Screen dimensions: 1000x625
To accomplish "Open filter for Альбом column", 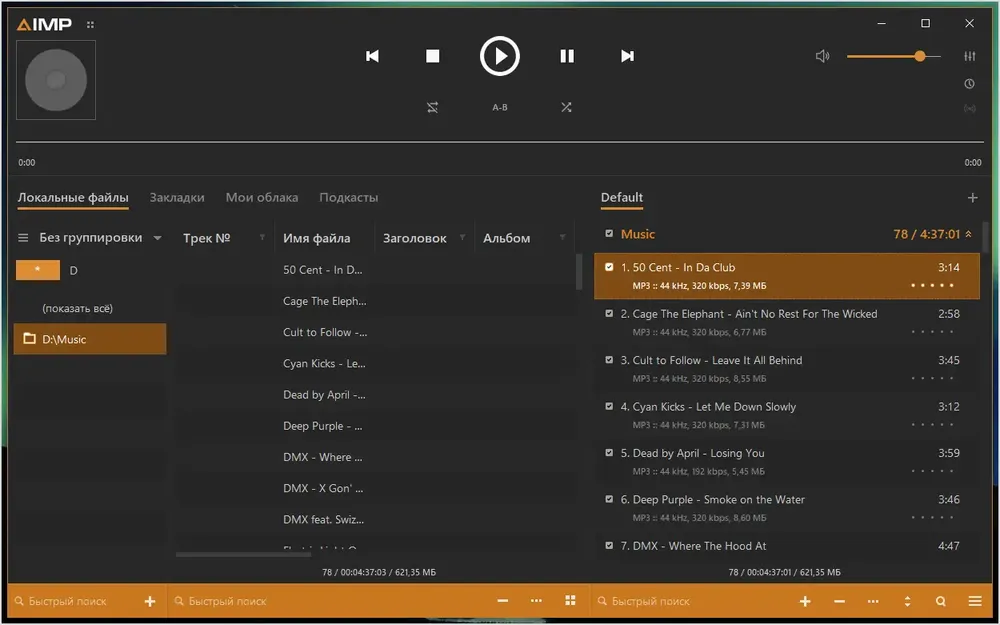I will [x=562, y=237].
